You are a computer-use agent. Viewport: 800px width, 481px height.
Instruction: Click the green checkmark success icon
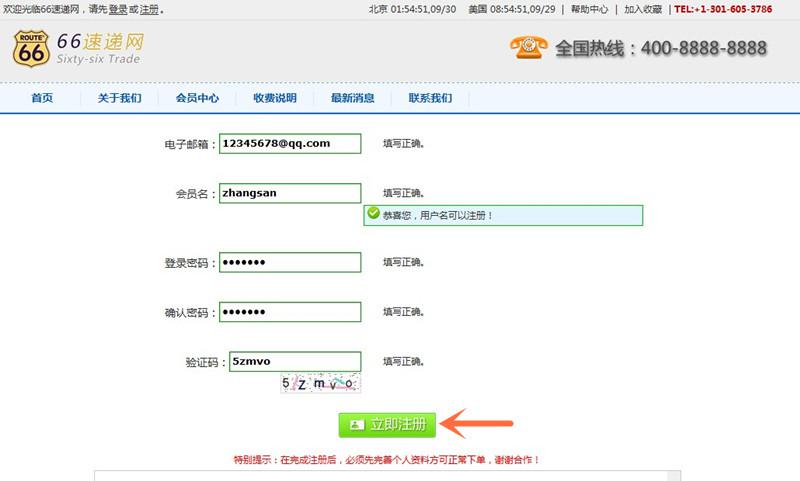[x=373, y=214]
